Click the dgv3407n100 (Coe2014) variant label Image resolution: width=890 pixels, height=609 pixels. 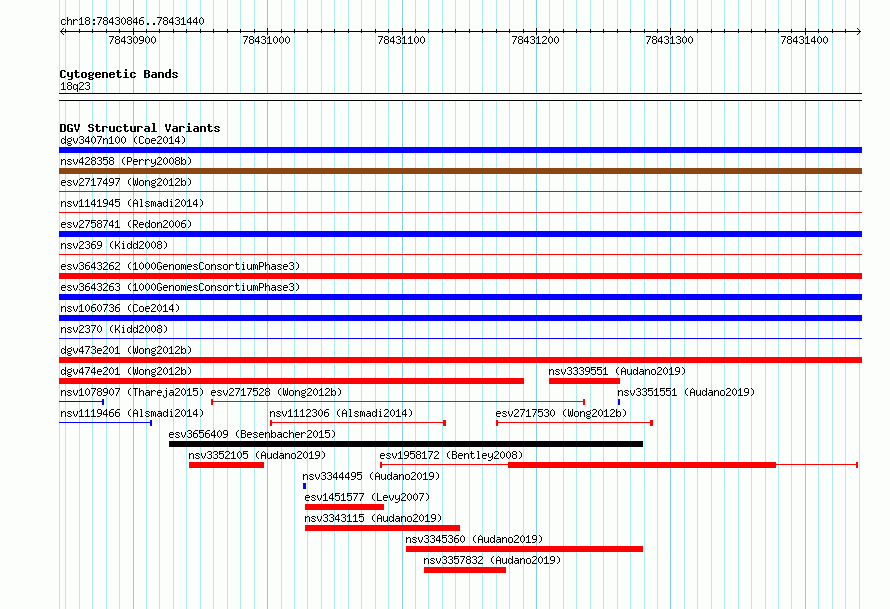[123, 140]
